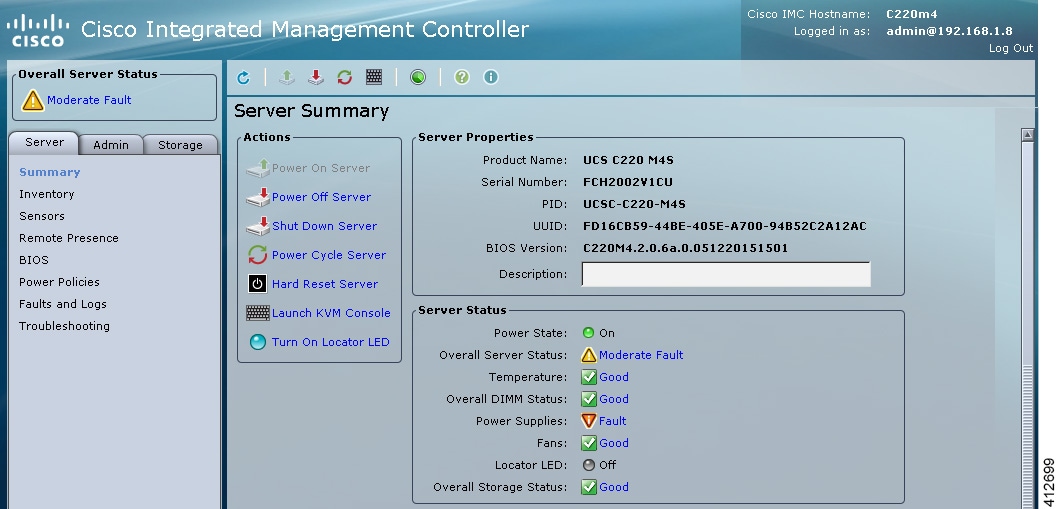This screenshot has width=1057, height=509.
Task: Click Turn On Locator LED link
Action: point(330,342)
